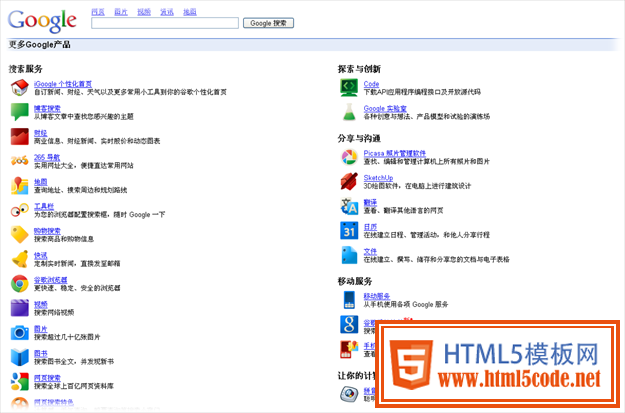This screenshot has width=625, height=413.
Task: Follow the SketchUp link
Action: (x=378, y=178)
